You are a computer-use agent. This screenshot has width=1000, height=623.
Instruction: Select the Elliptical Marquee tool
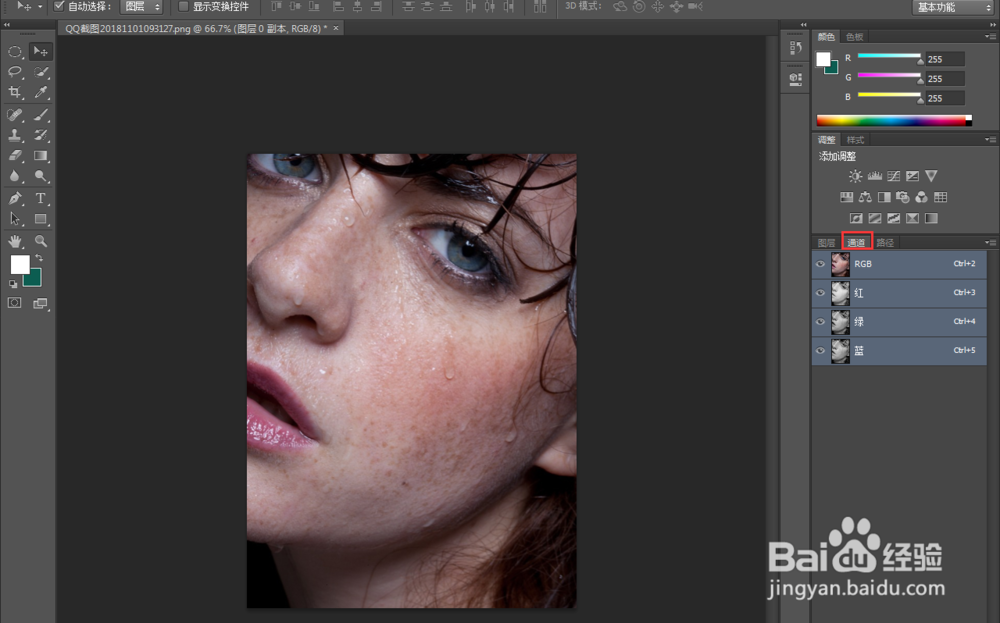click(x=15, y=52)
